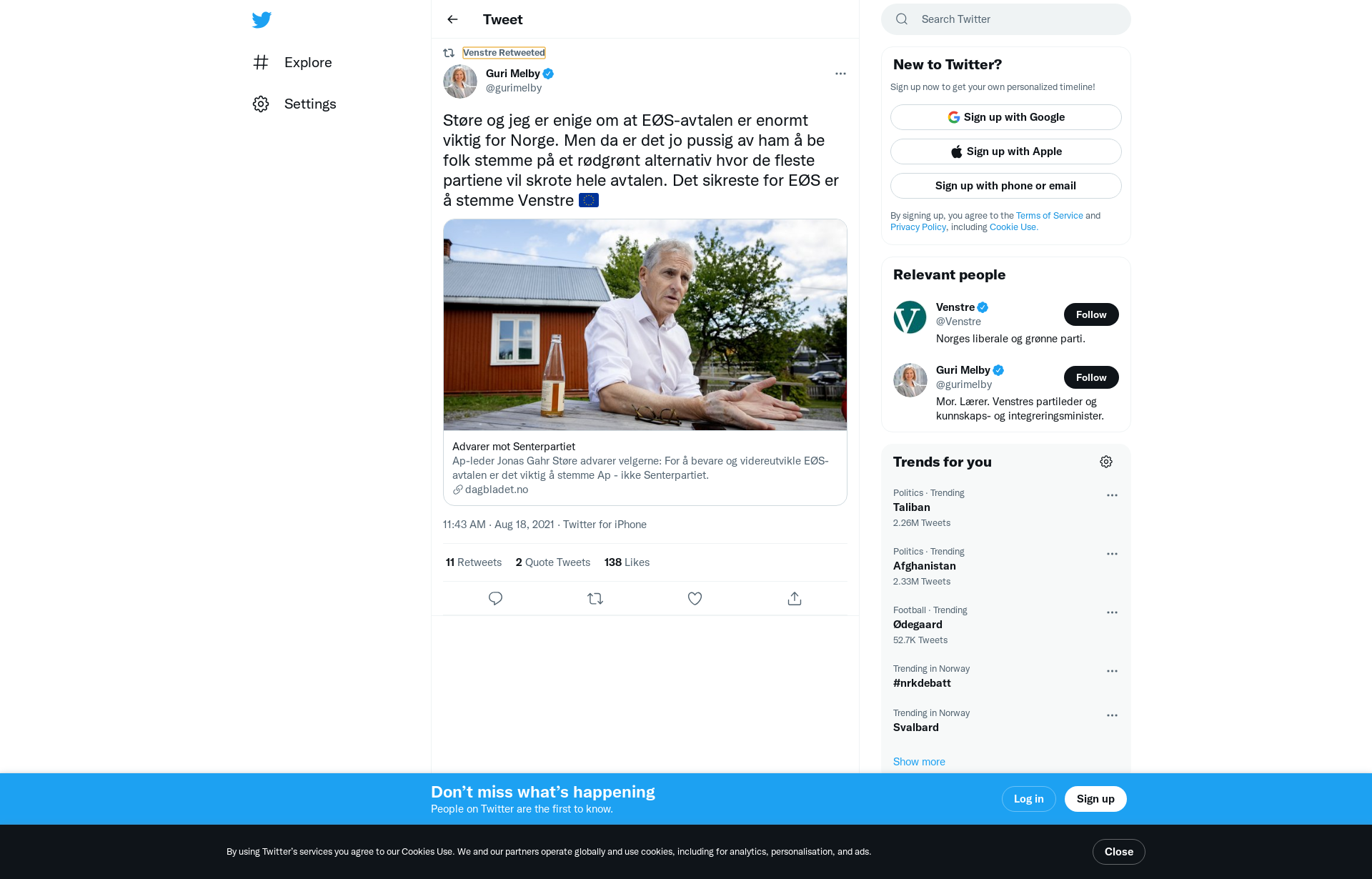Go back using the arrow icon
The width and height of the screenshot is (1372, 879).
click(x=452, y=19)
